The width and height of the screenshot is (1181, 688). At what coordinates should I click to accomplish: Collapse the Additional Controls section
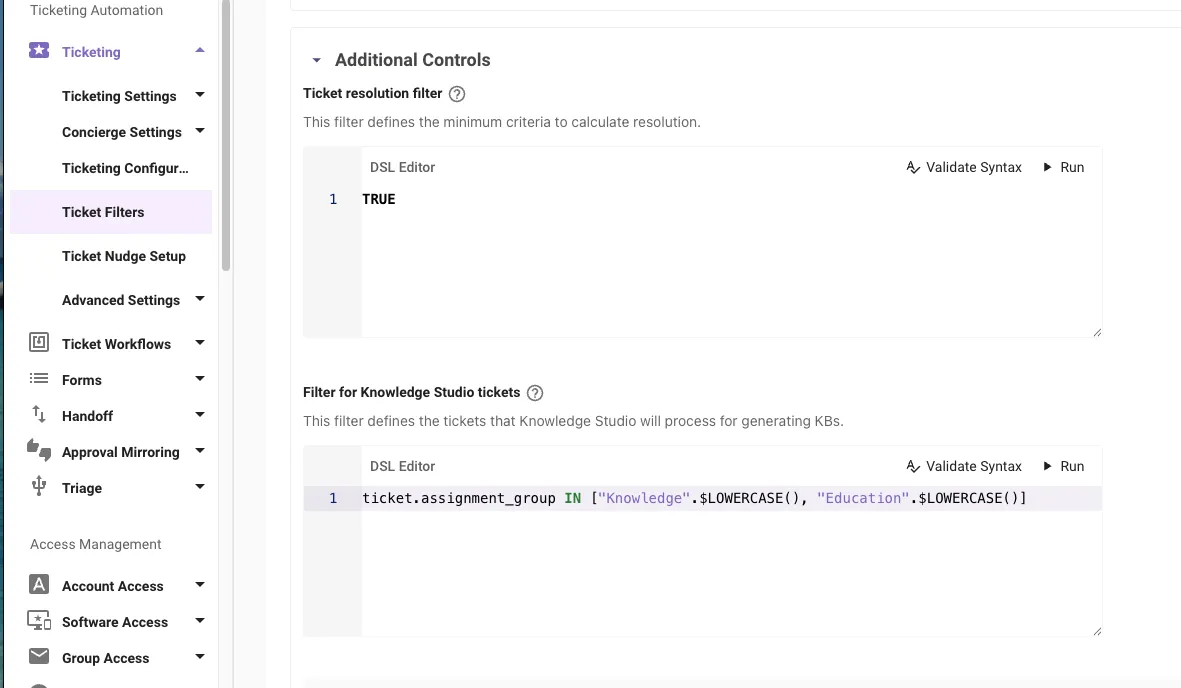click(316, 60)
